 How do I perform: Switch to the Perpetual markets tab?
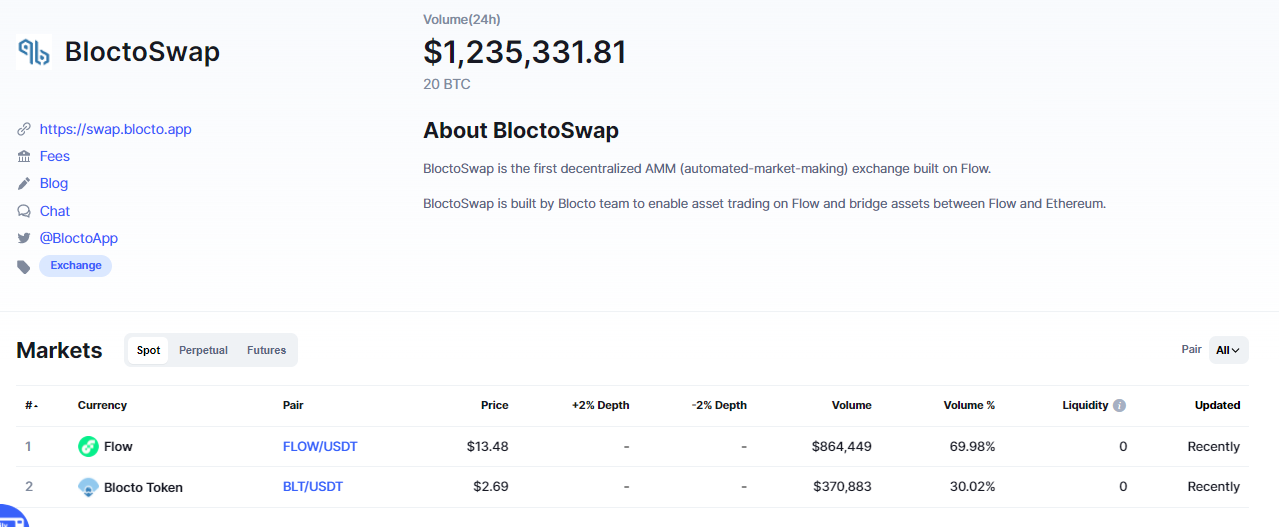click(x=203, y=350)
